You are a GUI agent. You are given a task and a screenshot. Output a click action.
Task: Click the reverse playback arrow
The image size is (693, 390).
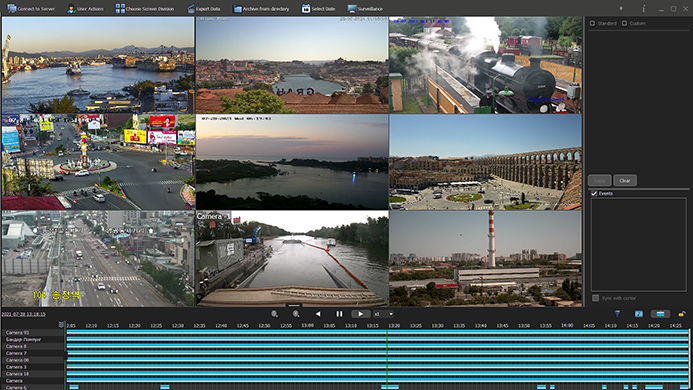pyautogui.click(x=318, y=314)
